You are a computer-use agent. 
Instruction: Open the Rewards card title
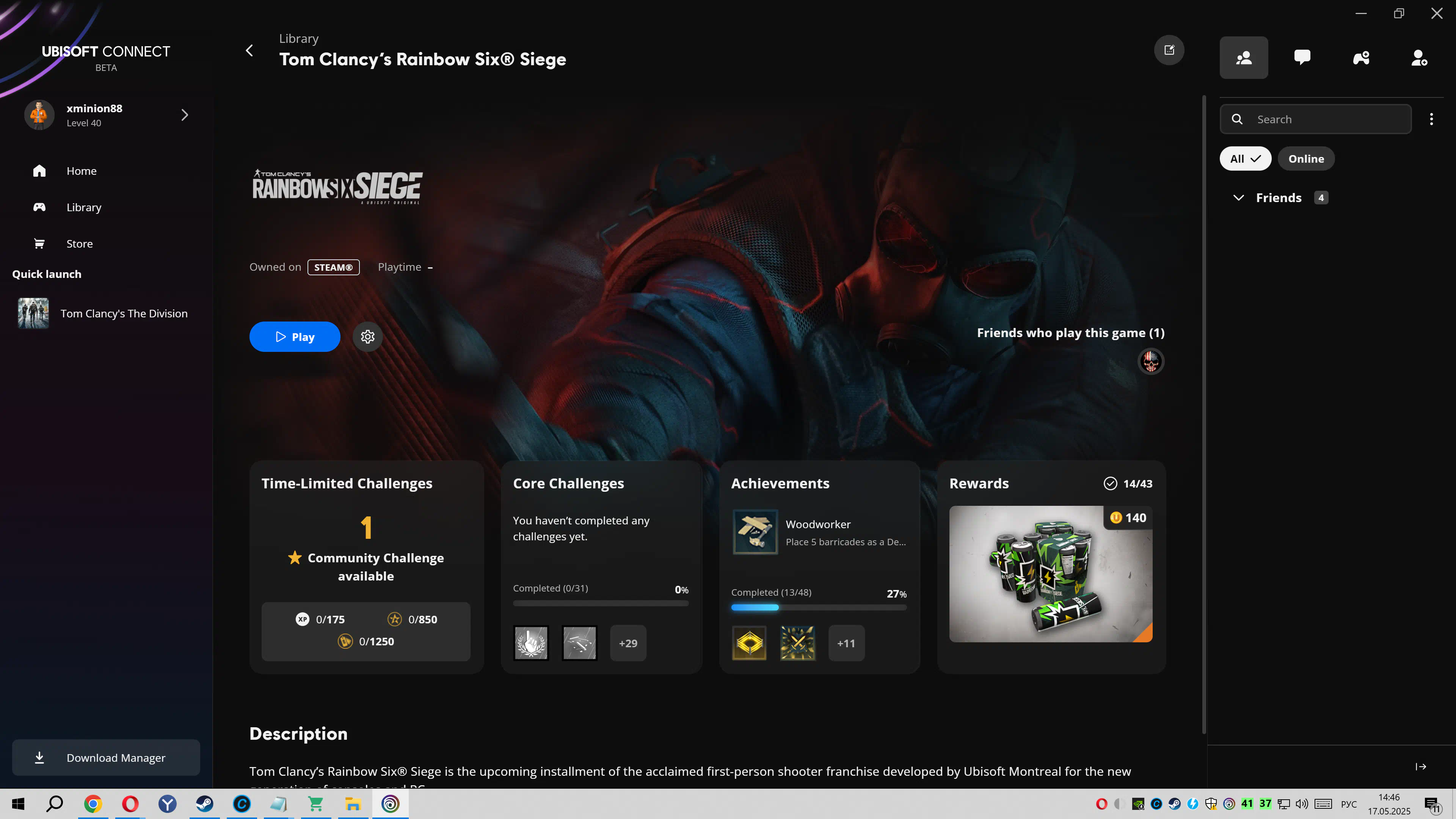pos(979,483)
